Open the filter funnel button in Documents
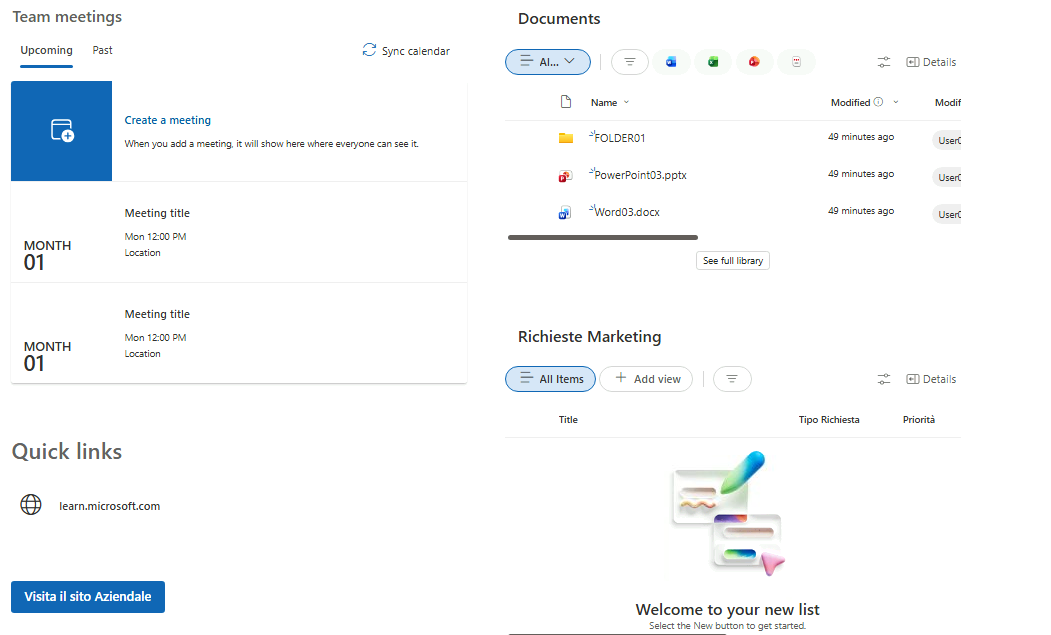The image size is (1051, 635). 629,62
